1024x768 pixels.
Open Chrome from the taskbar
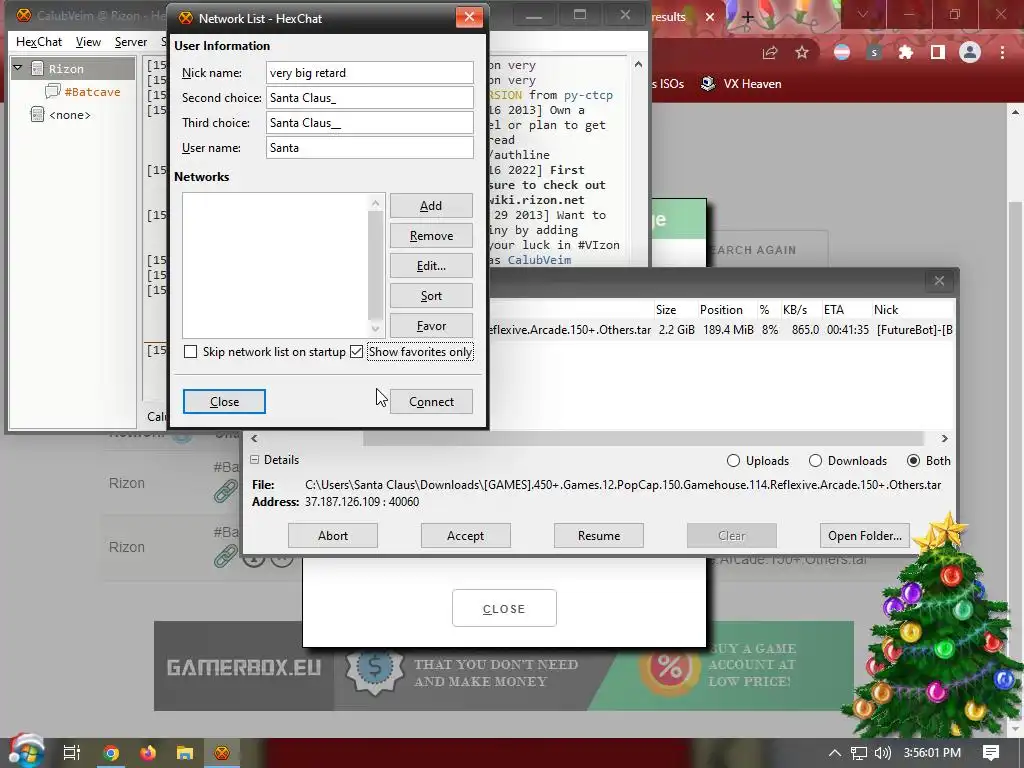point(111,753)
